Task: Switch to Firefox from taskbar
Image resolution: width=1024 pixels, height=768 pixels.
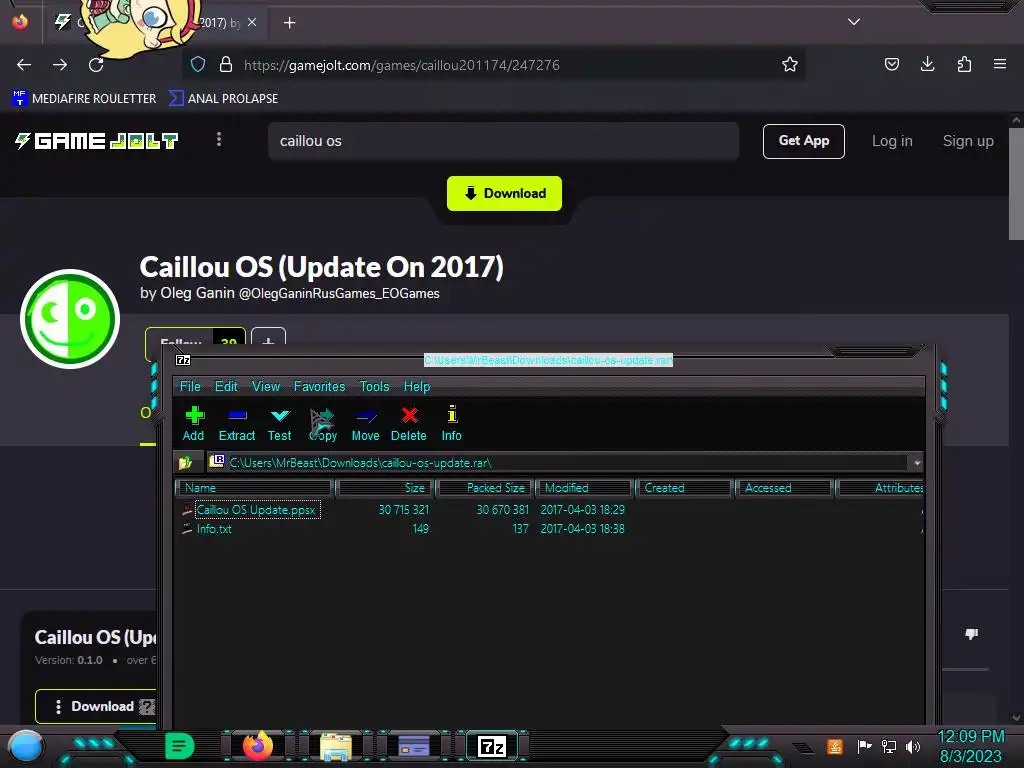Action: [x=258, y=746]
